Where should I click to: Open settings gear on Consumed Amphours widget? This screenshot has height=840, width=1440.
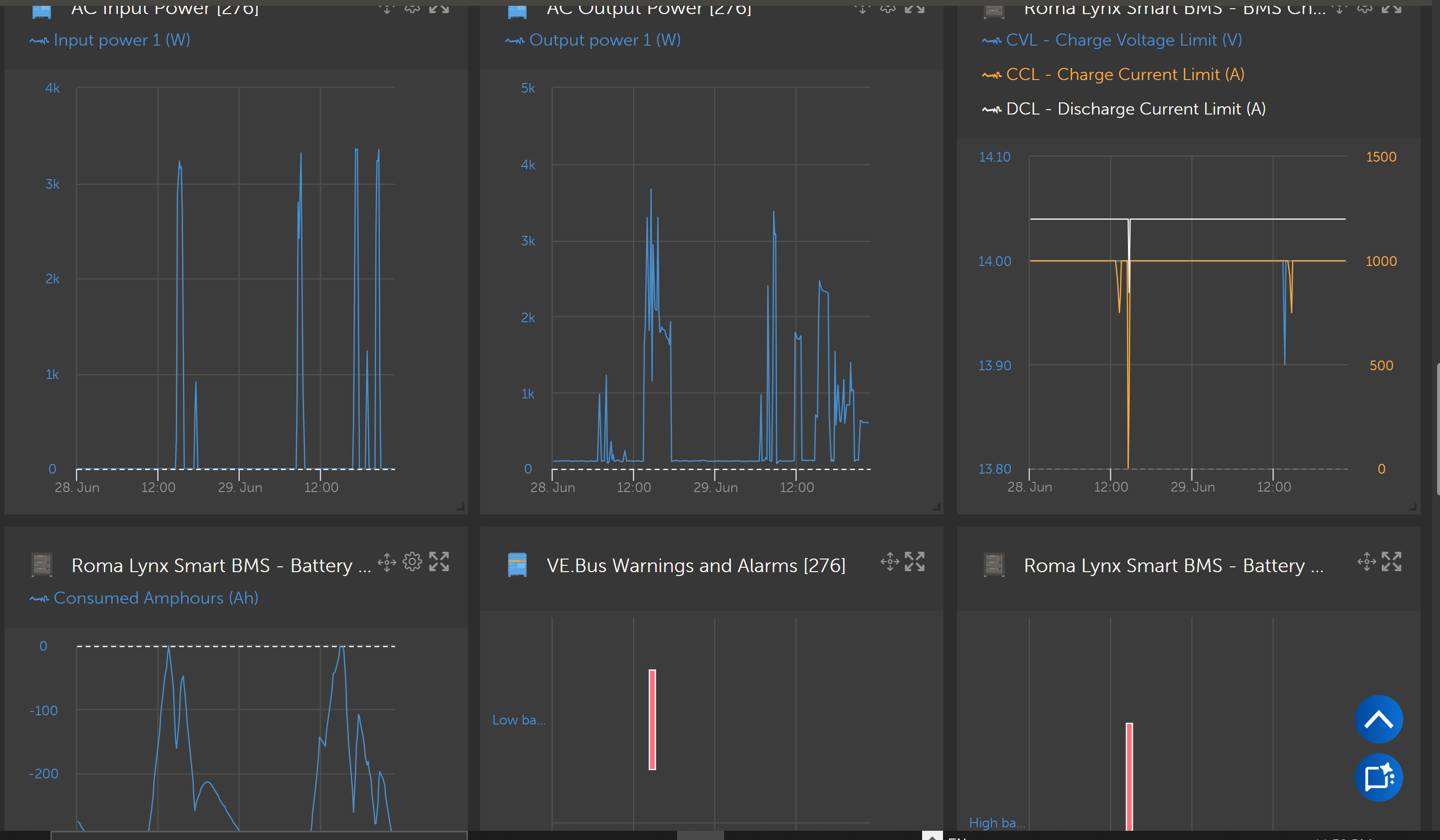(412, 562)
